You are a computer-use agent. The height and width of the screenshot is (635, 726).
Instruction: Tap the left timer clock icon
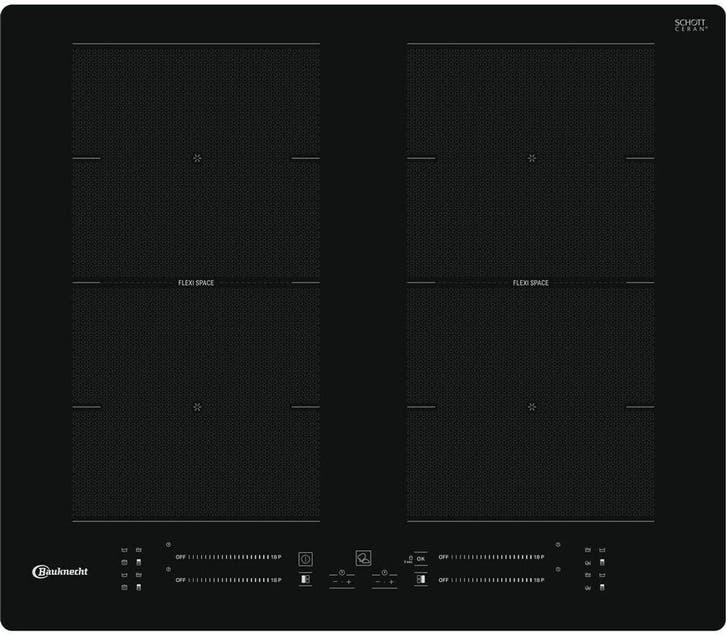(342, 572)
